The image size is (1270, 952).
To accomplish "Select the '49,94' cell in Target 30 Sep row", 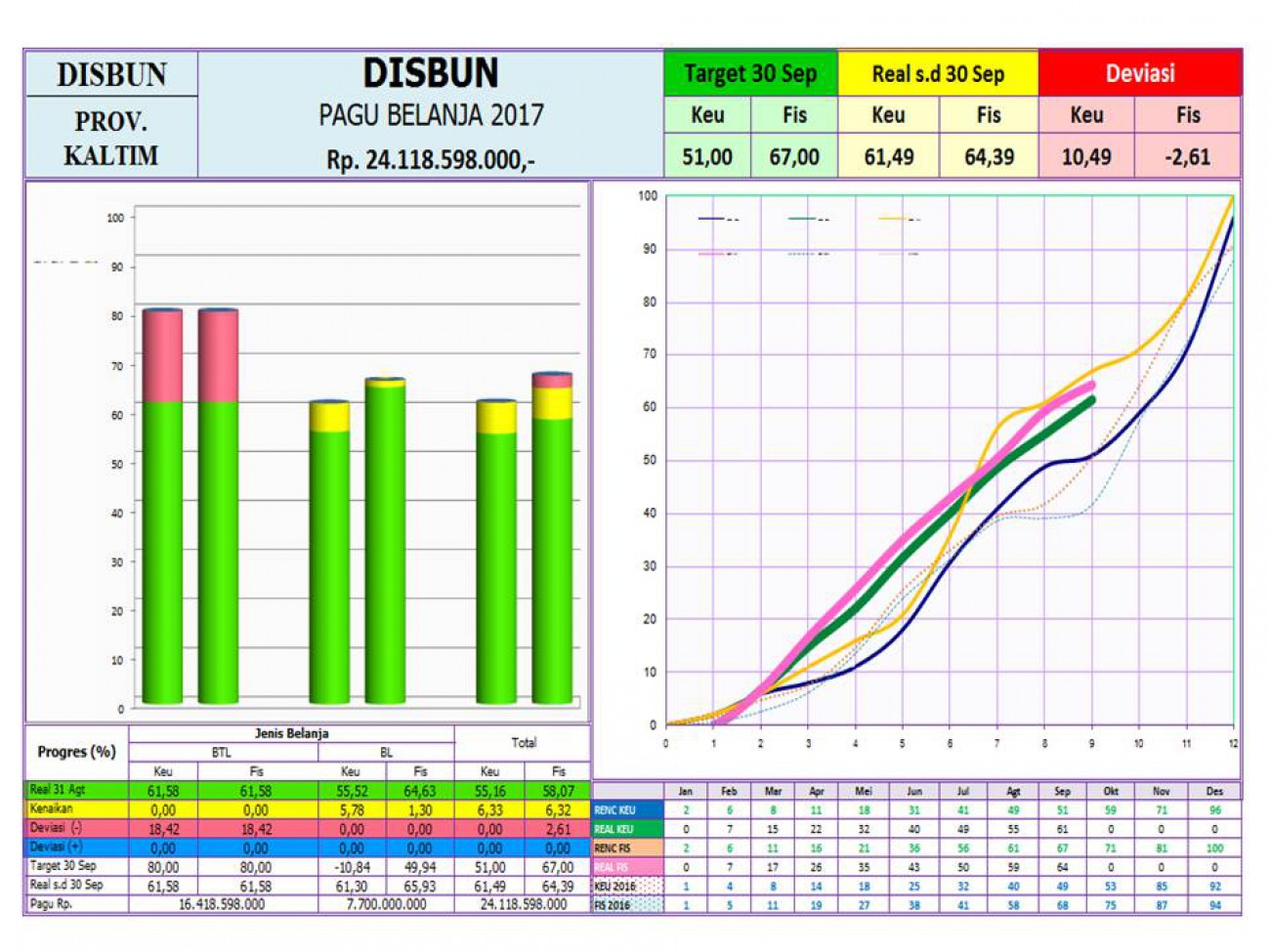I will coord(420,867).
